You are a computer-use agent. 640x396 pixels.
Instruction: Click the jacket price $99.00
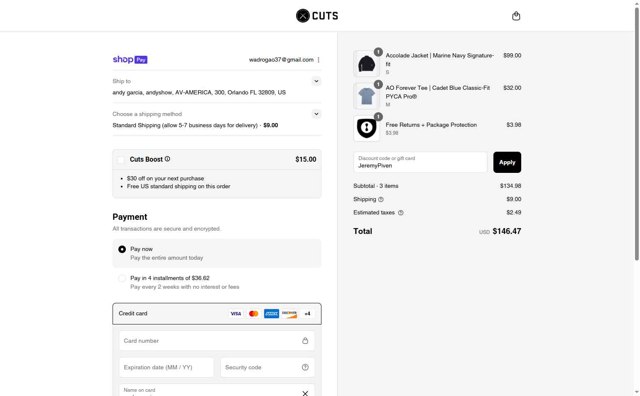point(512,55)
